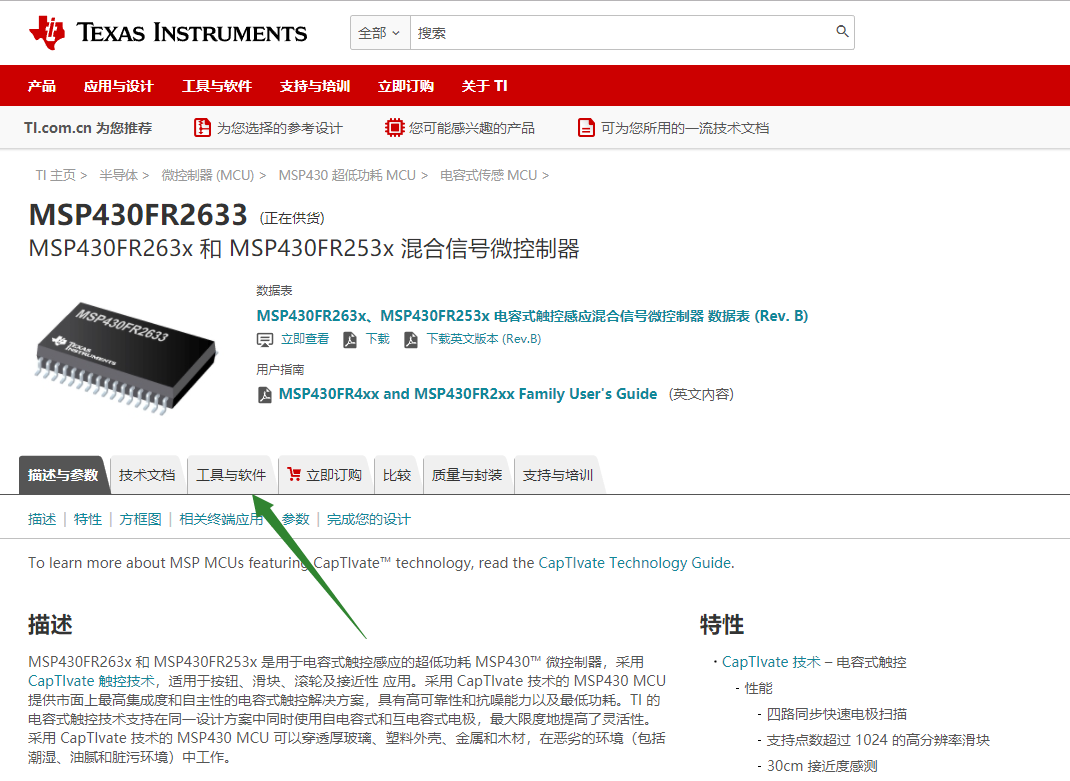
Task: Open 可为您所用的一流技术文档 link
Action: (x=685, y=128)
